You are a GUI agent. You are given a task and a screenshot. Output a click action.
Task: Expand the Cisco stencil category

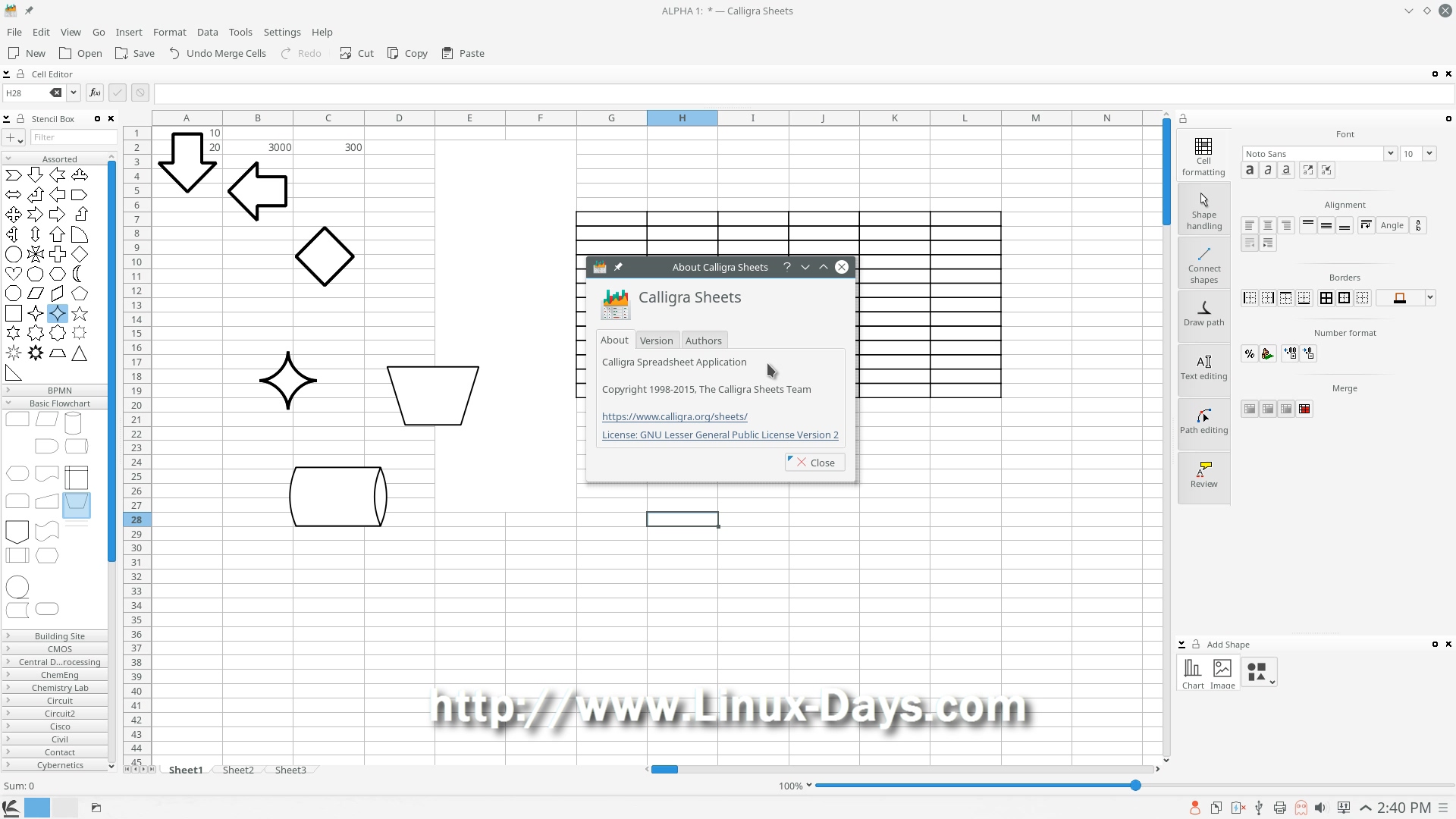(55, 726)
